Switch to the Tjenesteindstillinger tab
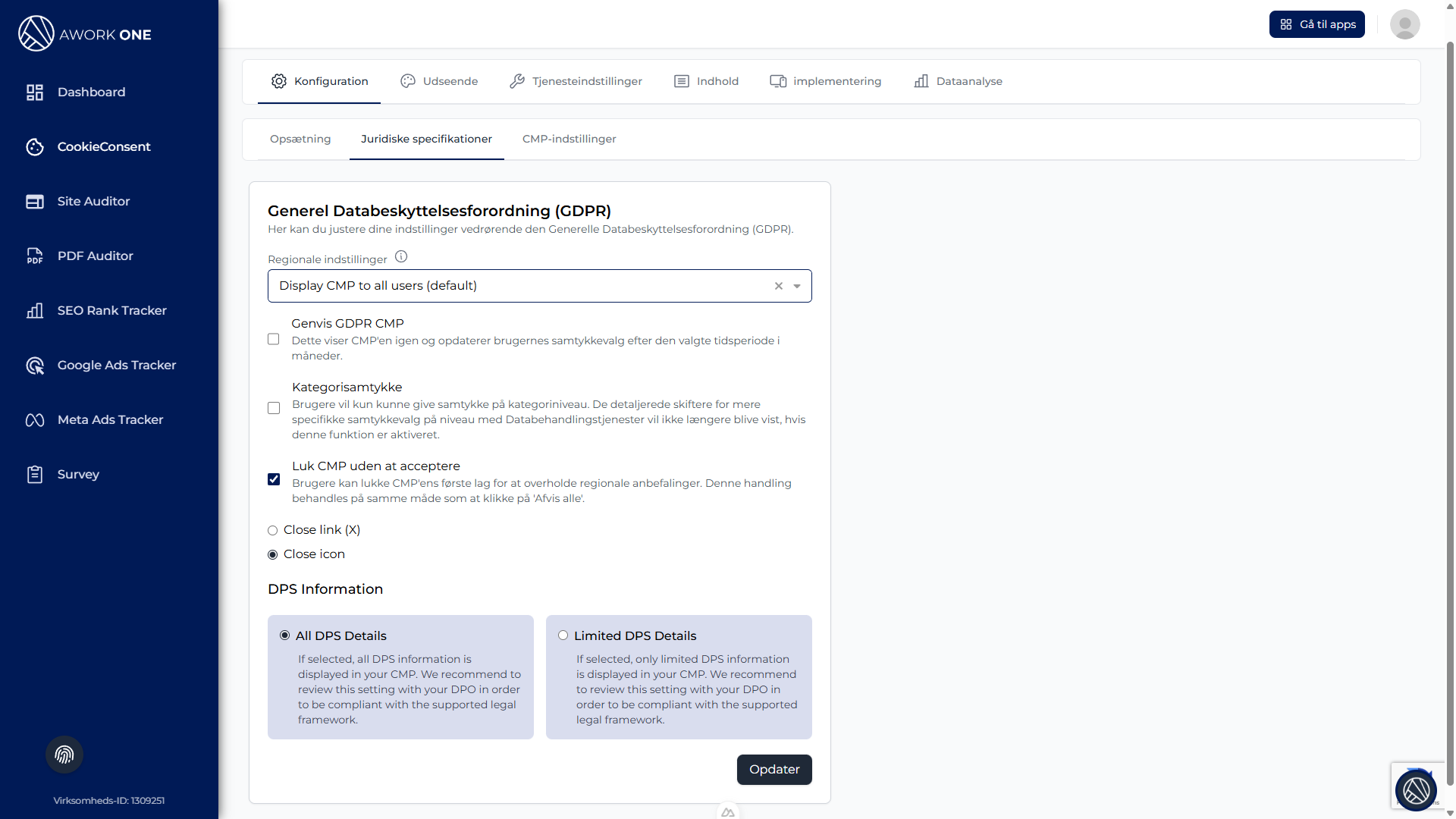Viewport: 1456px width, 819px height. coord(576,81)
